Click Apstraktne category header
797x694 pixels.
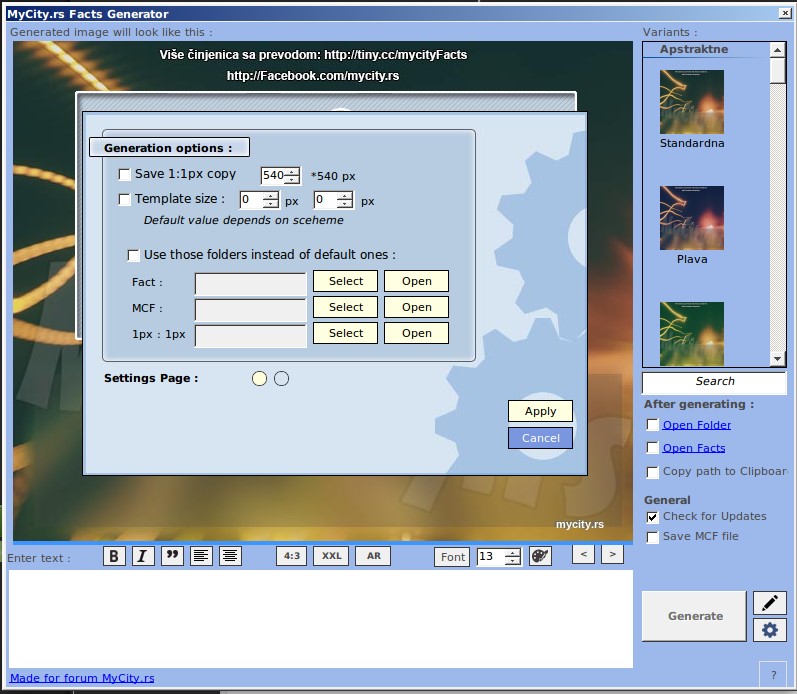tap(694, 49)
